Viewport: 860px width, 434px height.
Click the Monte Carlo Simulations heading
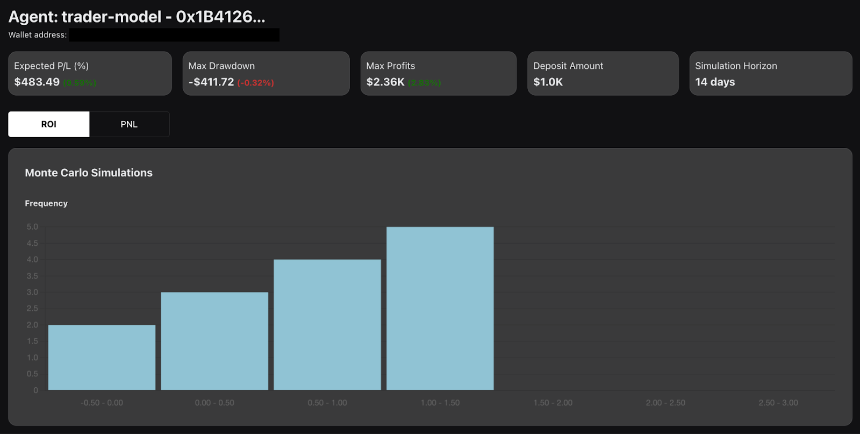click(x=89, y=172)
